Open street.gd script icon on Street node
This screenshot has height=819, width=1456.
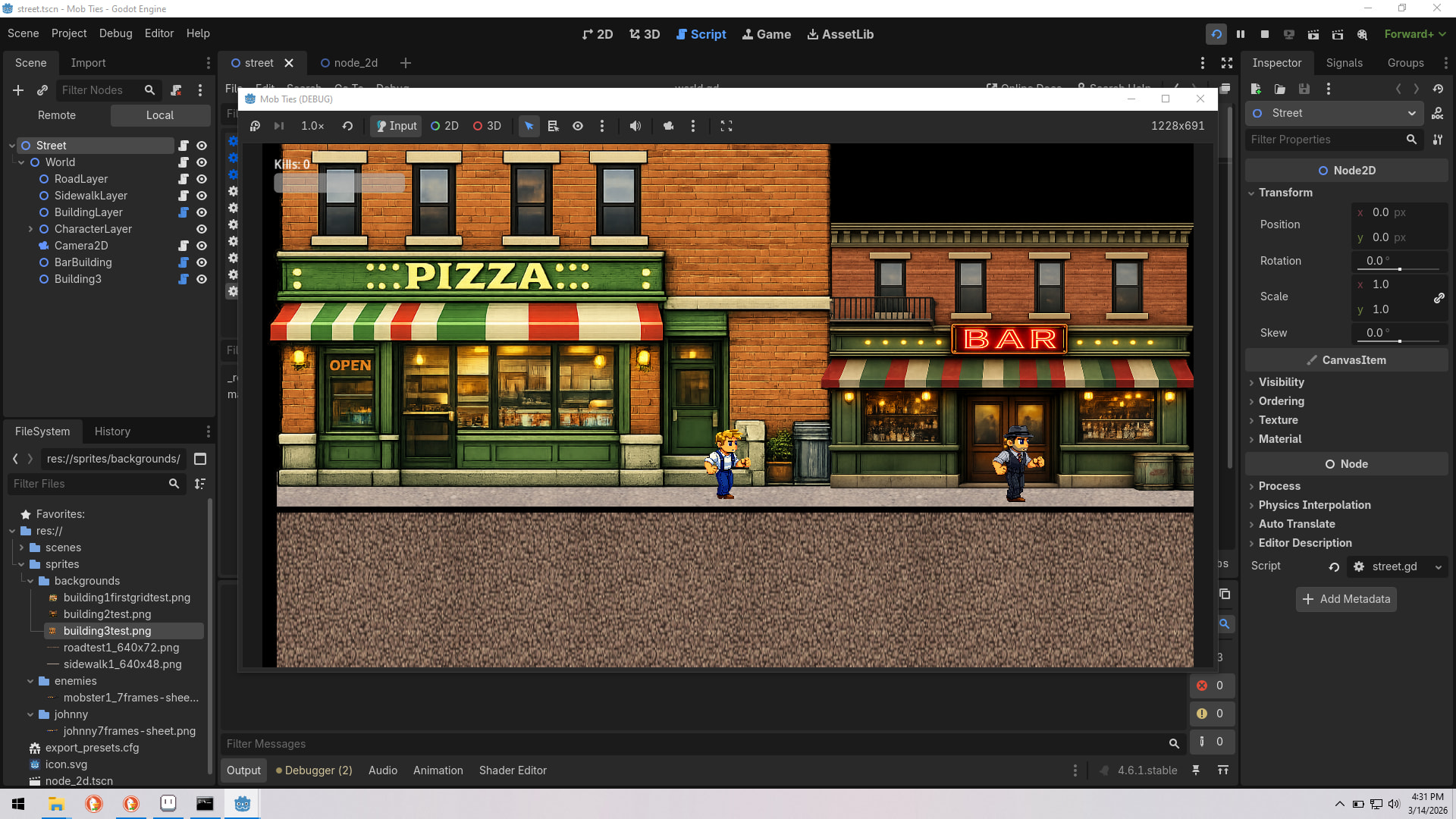tap(183, 146)
